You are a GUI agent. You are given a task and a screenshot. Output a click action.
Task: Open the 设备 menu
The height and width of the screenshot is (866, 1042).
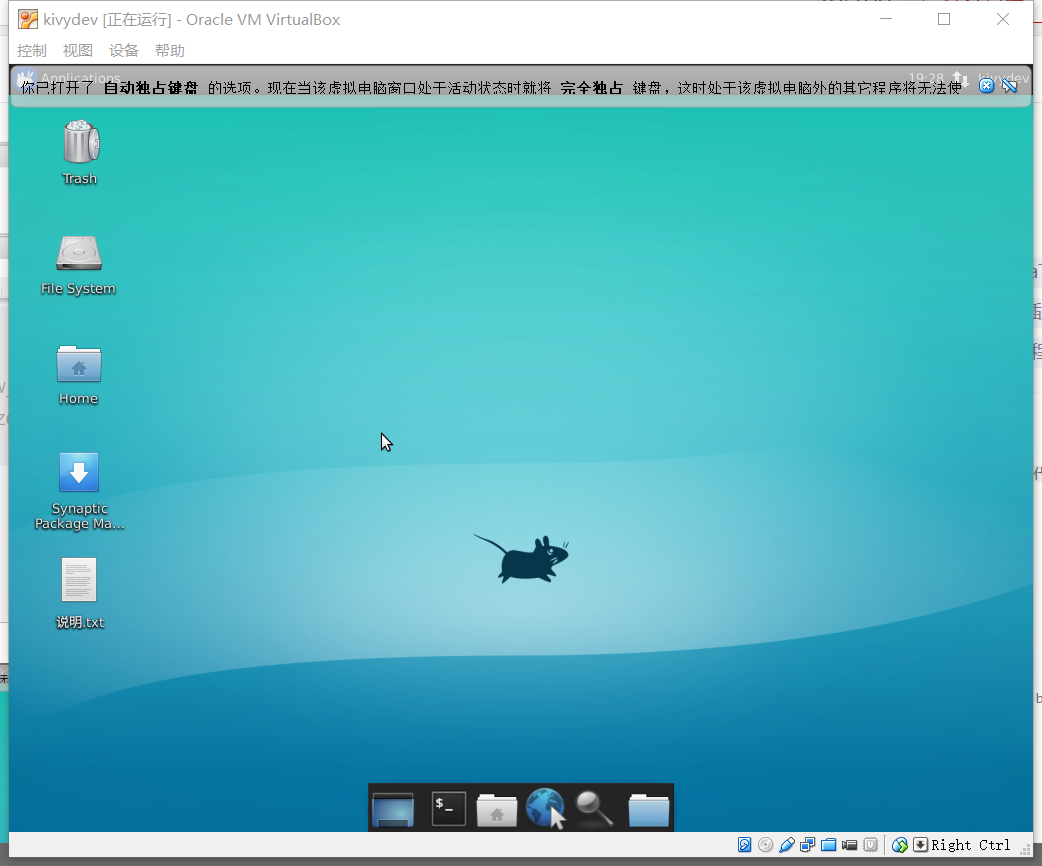124,51
